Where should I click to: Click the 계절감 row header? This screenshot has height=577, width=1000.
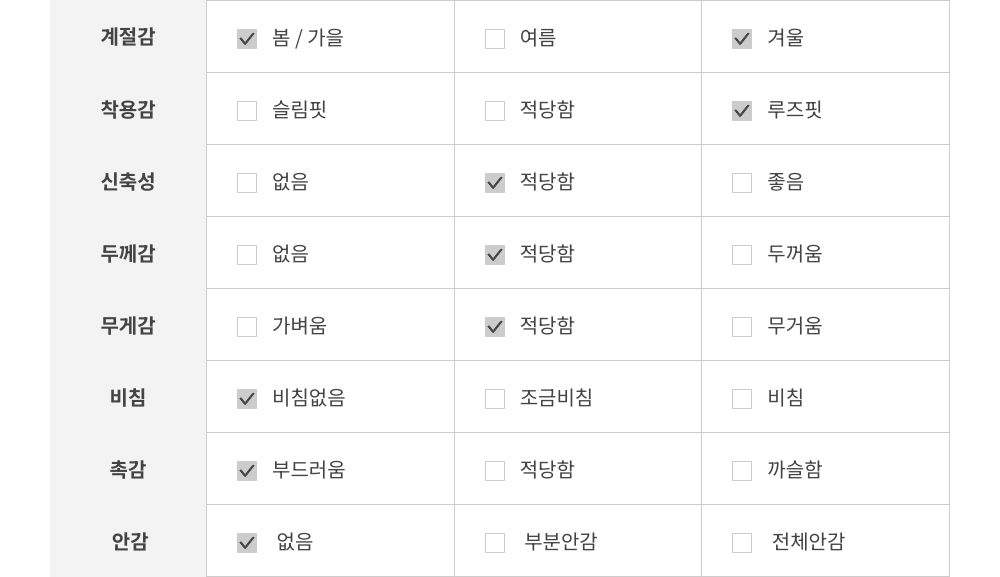(128, 37)
